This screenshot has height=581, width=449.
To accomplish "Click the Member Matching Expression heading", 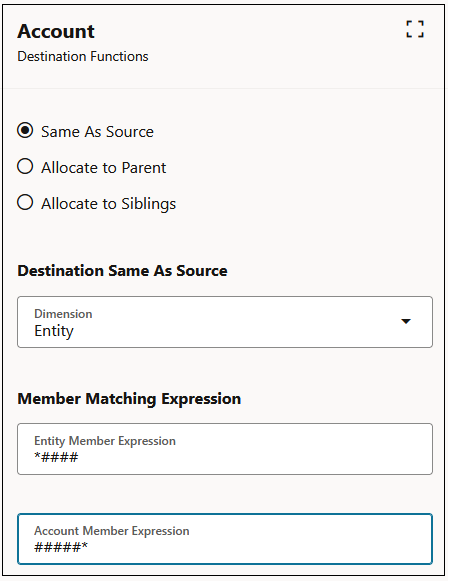I will click(x=129, y=399).
